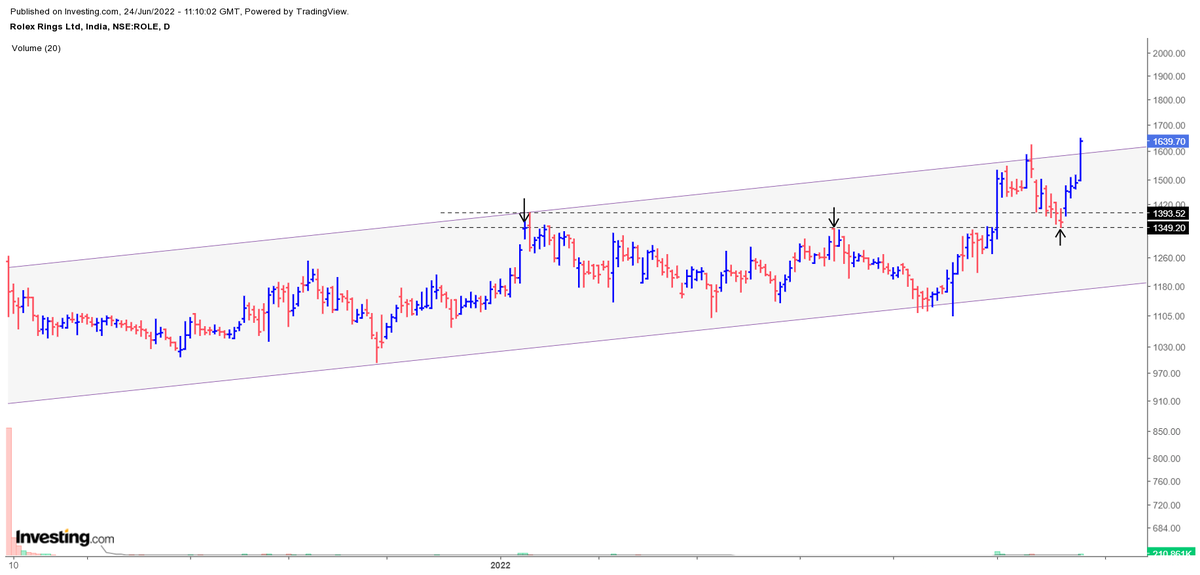This screenshot has height=575, width=1200.
Task: Click the 1800.00 price axis label
Action: (1168, 100)
